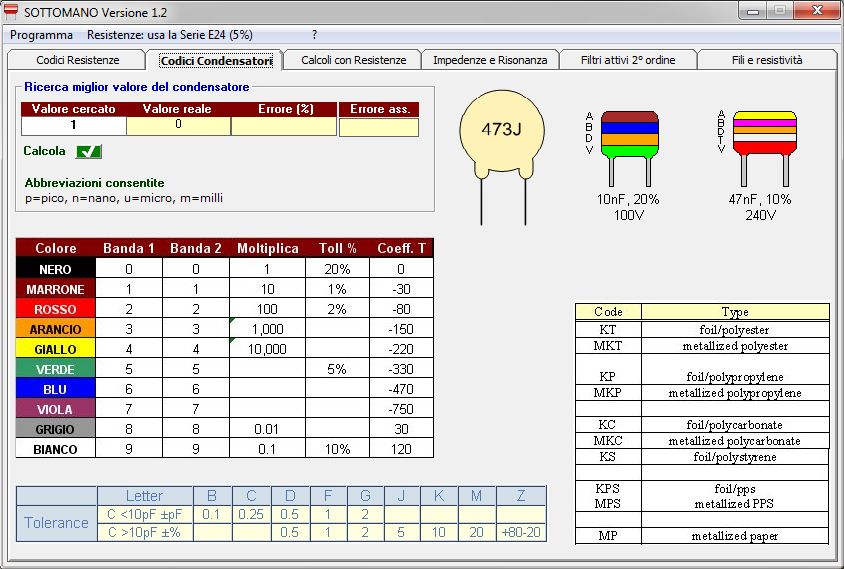Screen dimensions: 844x569
Task: Switch to the Calcoli con Resistenze tab
Action: [x=353, y=60]
